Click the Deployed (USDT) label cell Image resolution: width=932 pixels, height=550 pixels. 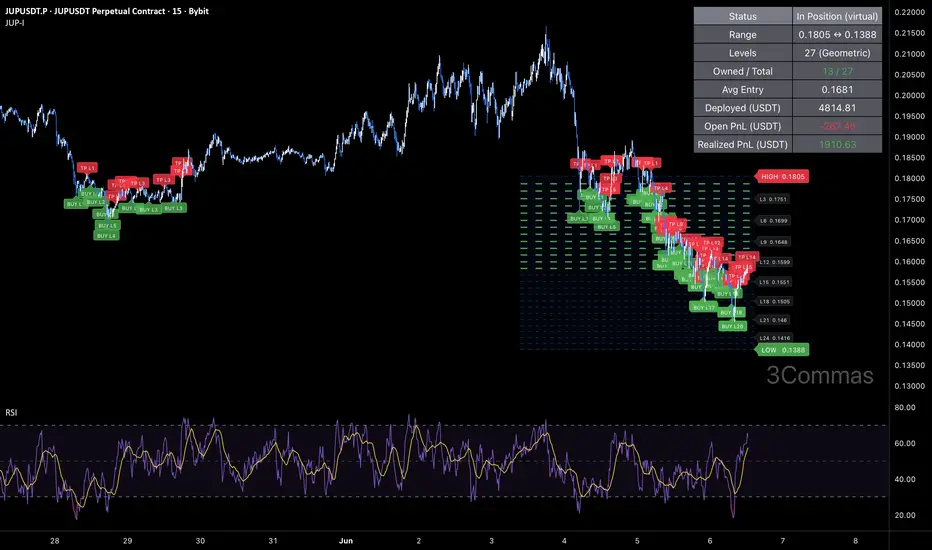(742, 108)
